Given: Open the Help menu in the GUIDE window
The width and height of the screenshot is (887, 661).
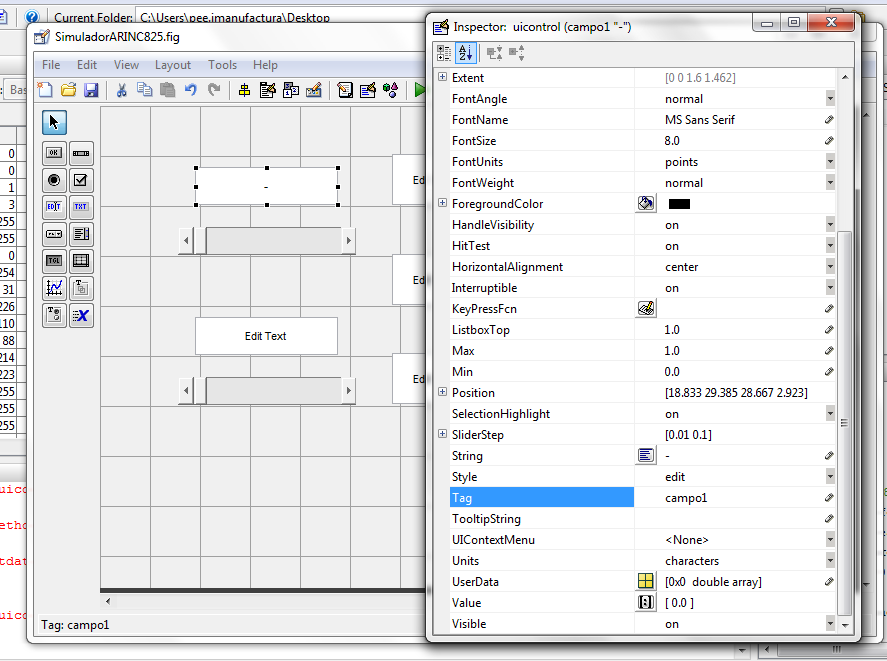Looking at the screenshot, I should (265, 65).
